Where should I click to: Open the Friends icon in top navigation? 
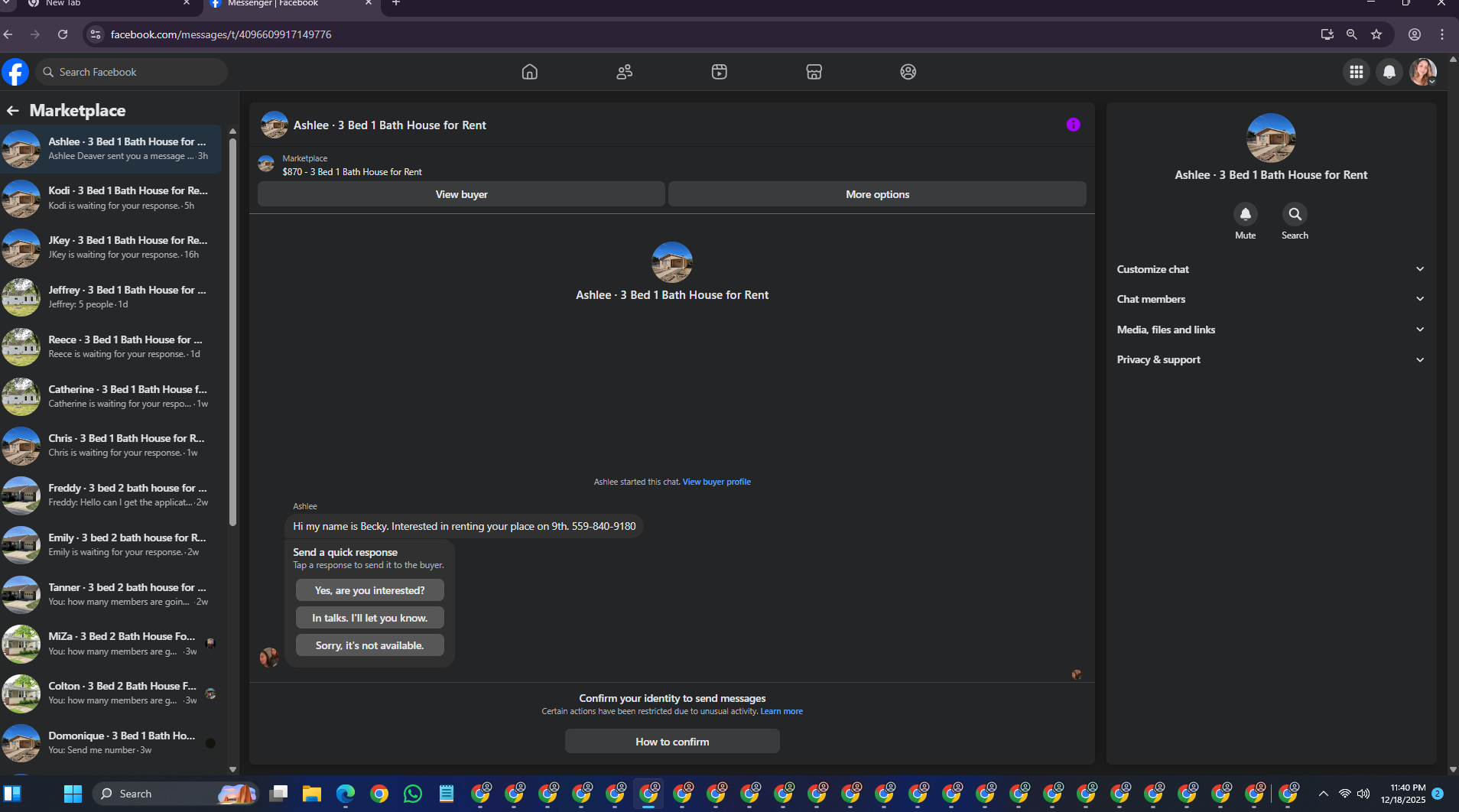click(624, 72)
